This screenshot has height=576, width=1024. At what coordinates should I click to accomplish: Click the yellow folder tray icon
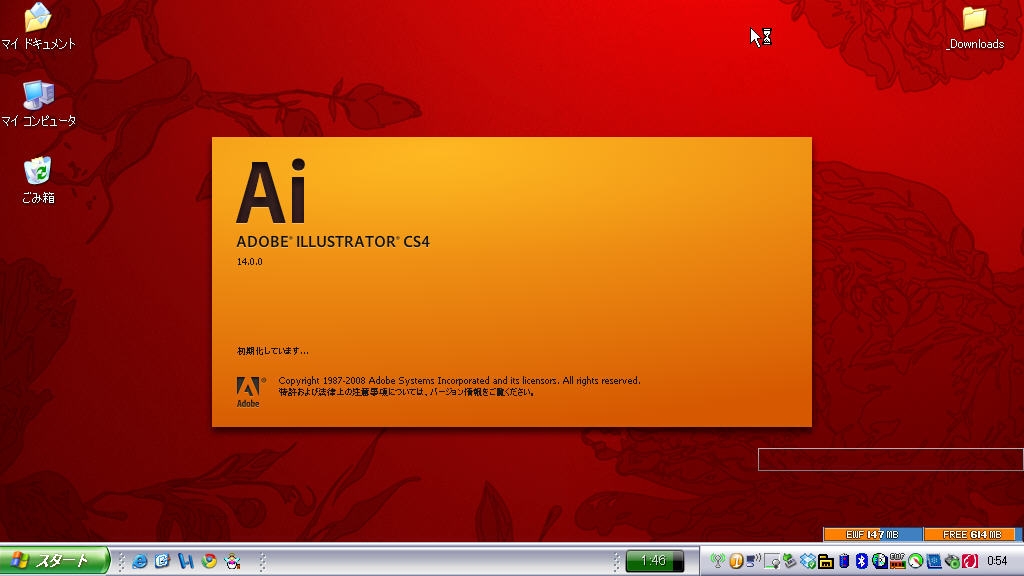(x=826, y=561)
